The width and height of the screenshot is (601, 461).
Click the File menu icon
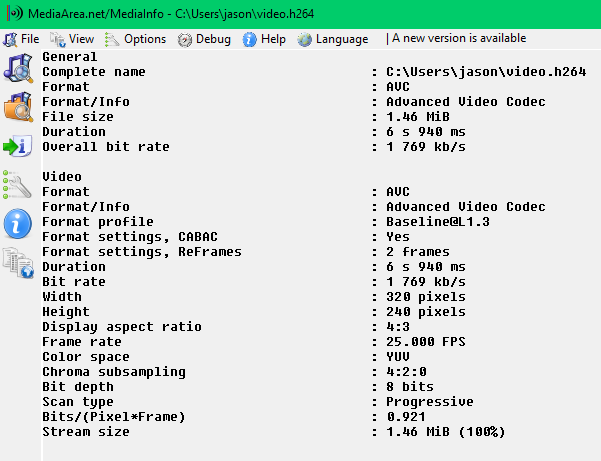(x=10, y=39)
